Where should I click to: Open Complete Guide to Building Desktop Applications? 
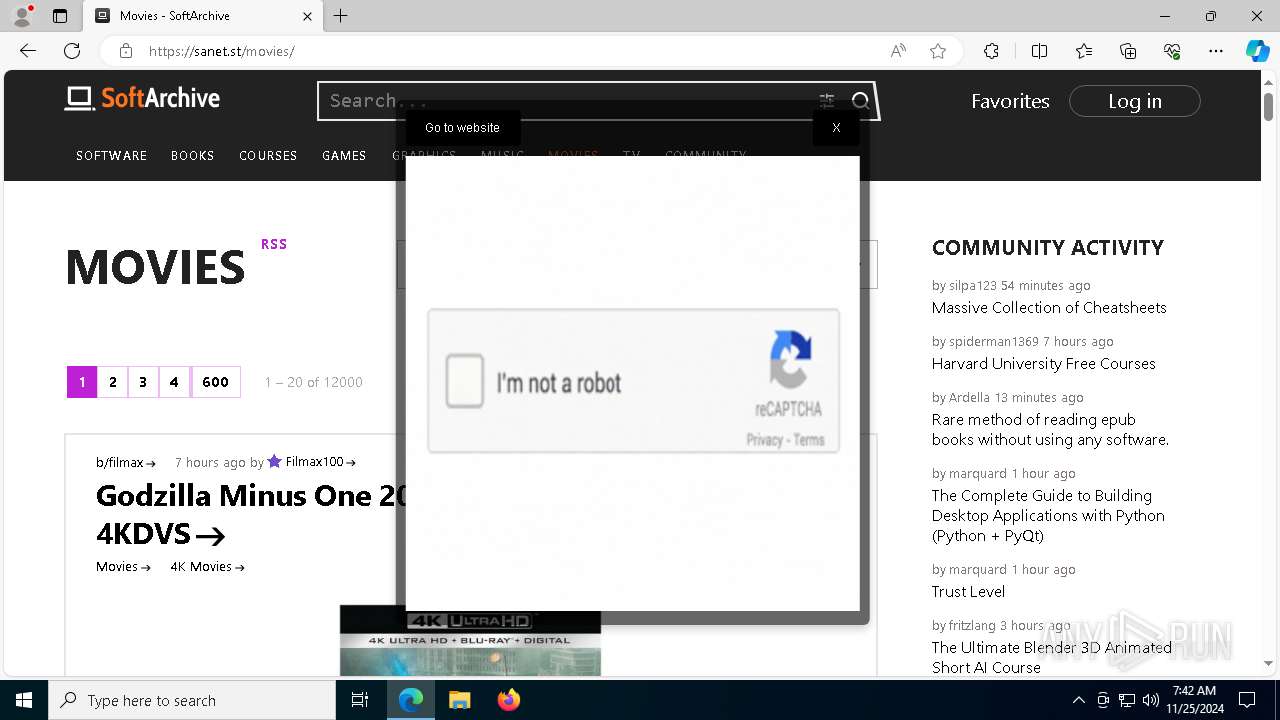click(1048, 516)
